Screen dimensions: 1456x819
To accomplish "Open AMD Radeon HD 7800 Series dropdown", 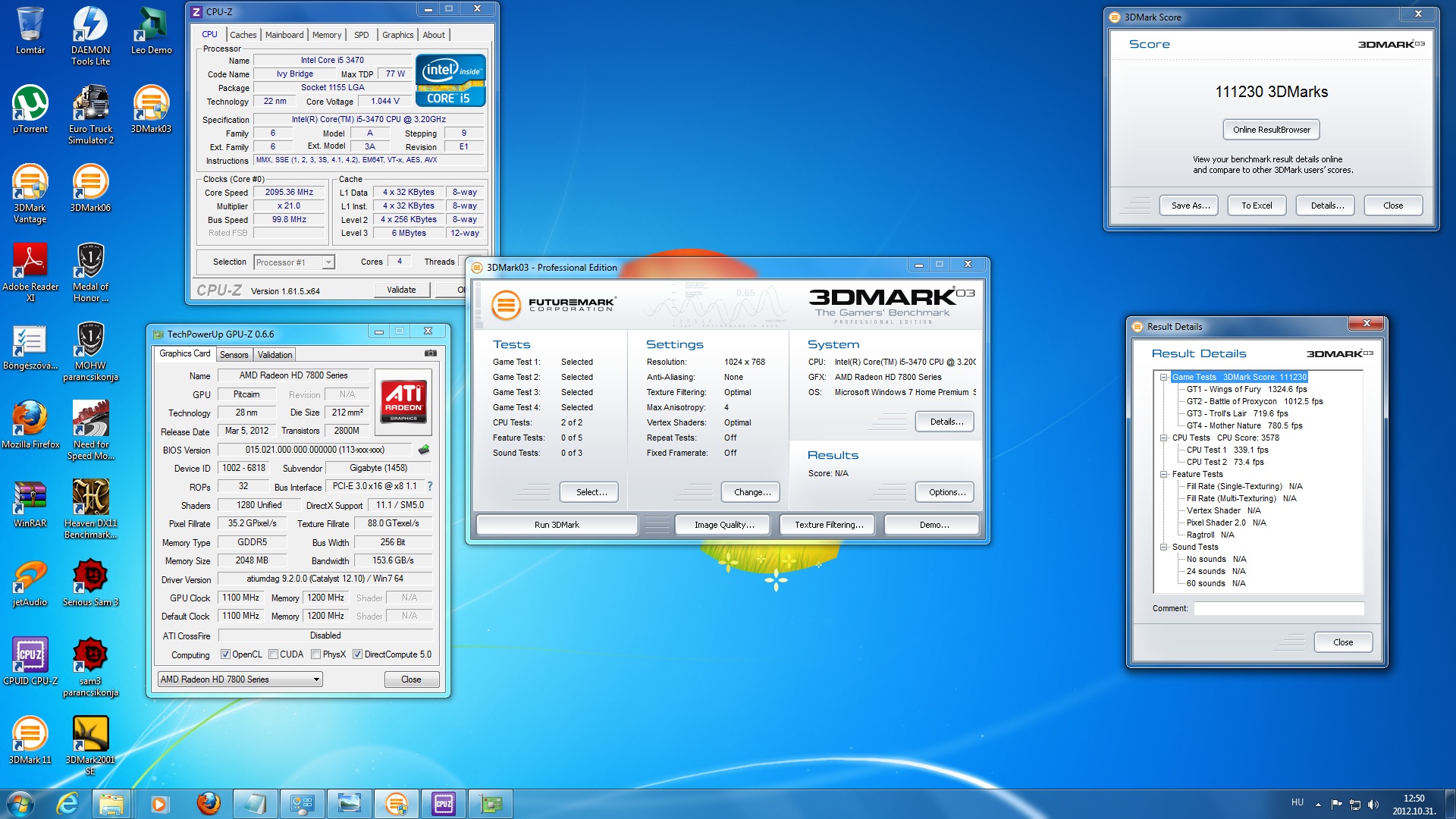I will coord(240,679).
